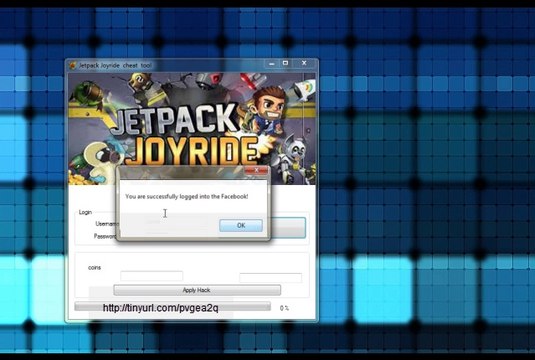
Task: Click the 'coins' label
Action: (x=95, y=268)
